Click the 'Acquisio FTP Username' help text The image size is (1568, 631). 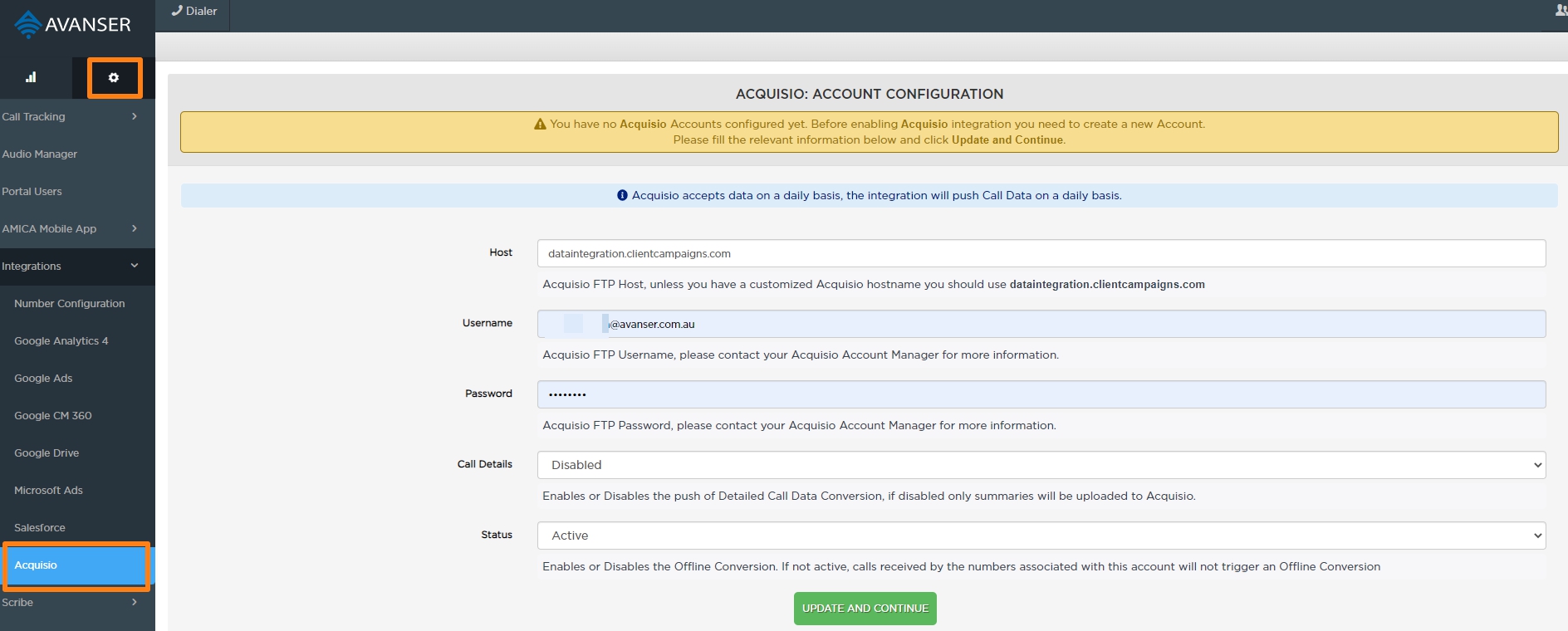[801, 355]
